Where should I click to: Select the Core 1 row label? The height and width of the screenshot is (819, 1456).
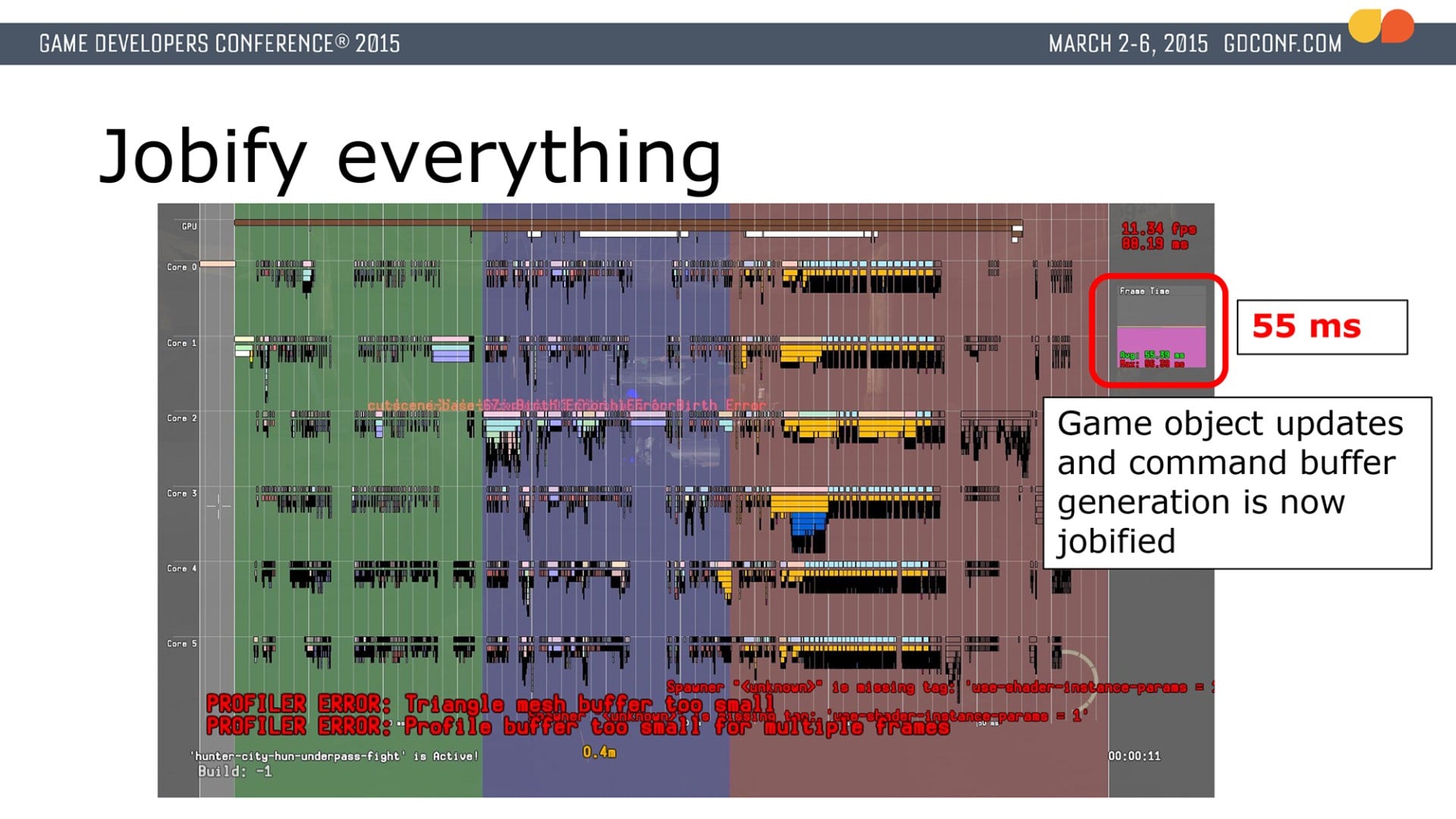(181, 343)
